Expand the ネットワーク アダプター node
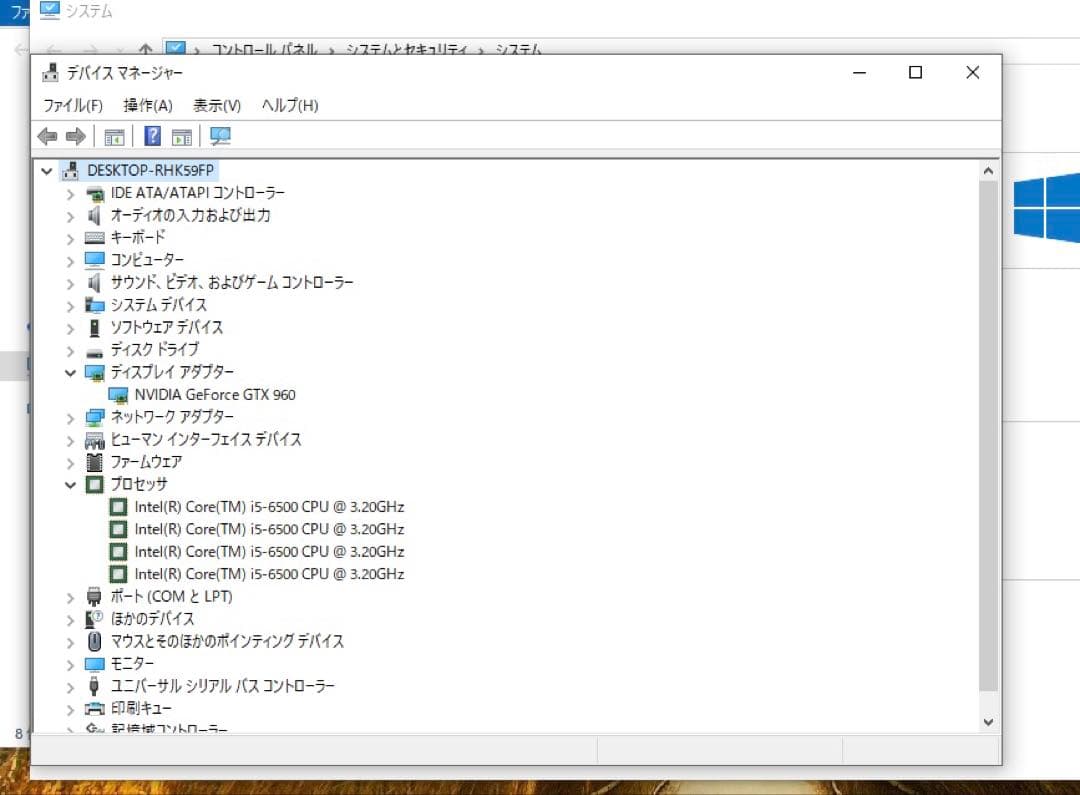Screen dimensions: 1080x795 tap(70, 418)
